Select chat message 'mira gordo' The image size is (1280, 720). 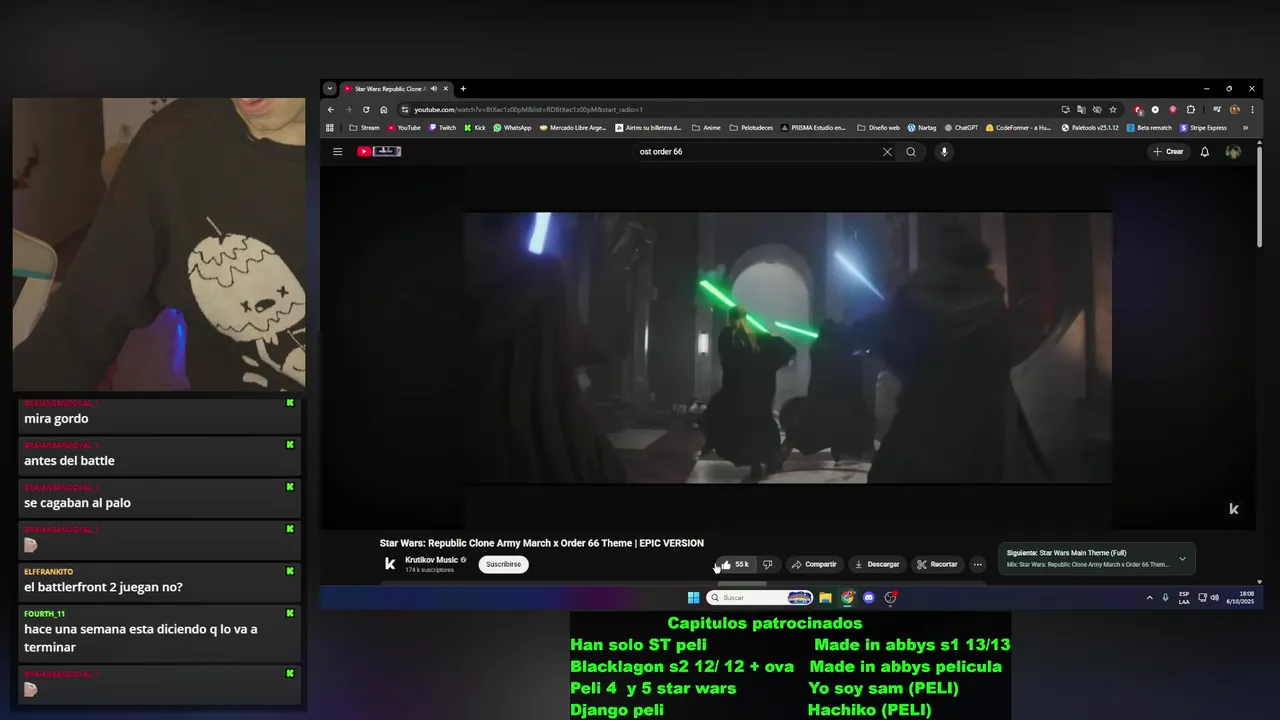[56, 419]
